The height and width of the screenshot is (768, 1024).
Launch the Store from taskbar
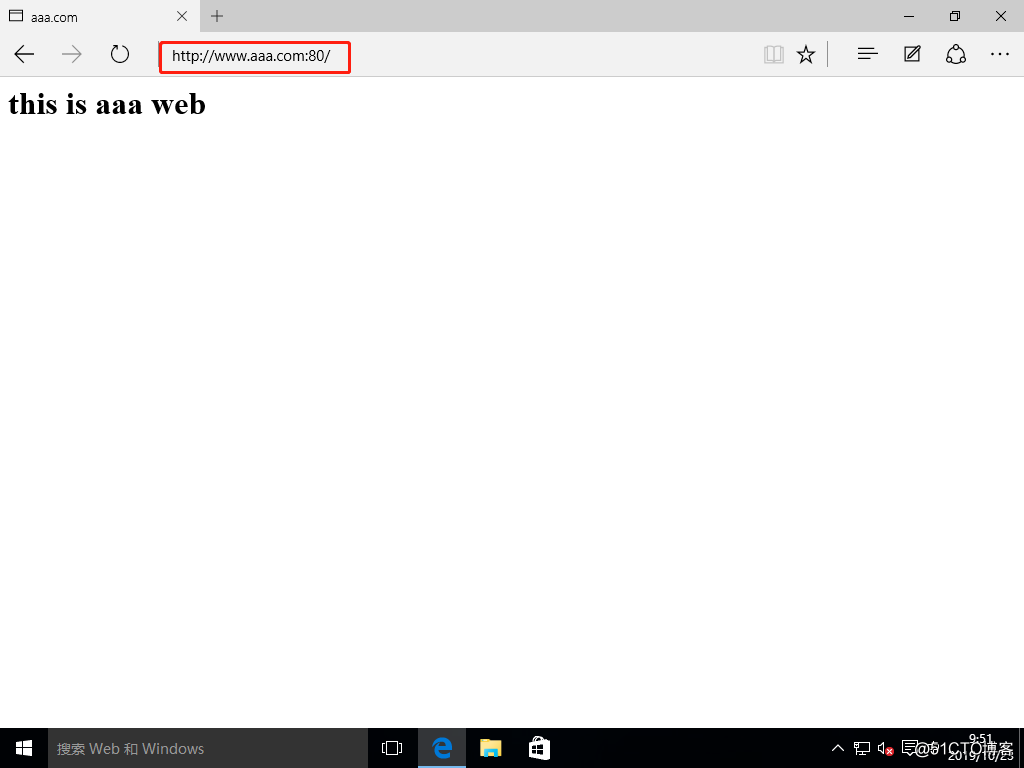(539, 748)
